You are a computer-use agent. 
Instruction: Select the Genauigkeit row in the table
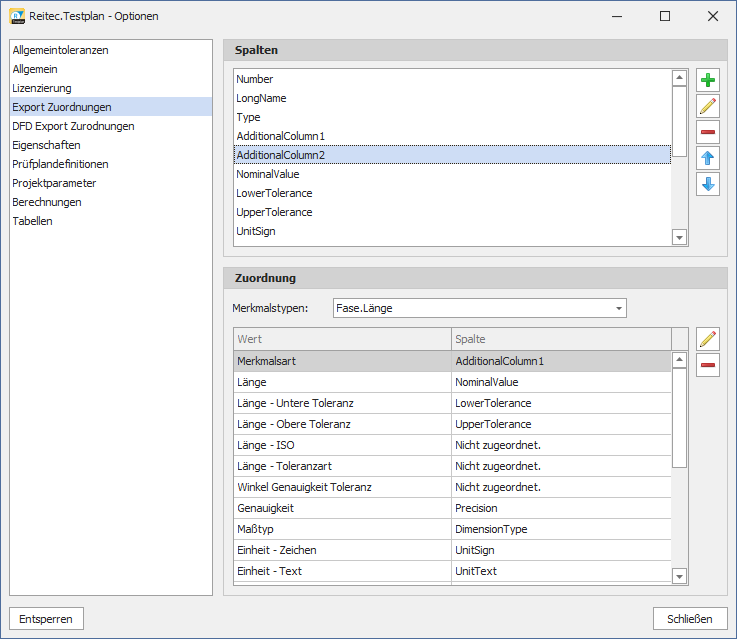[x=265, y=508]
